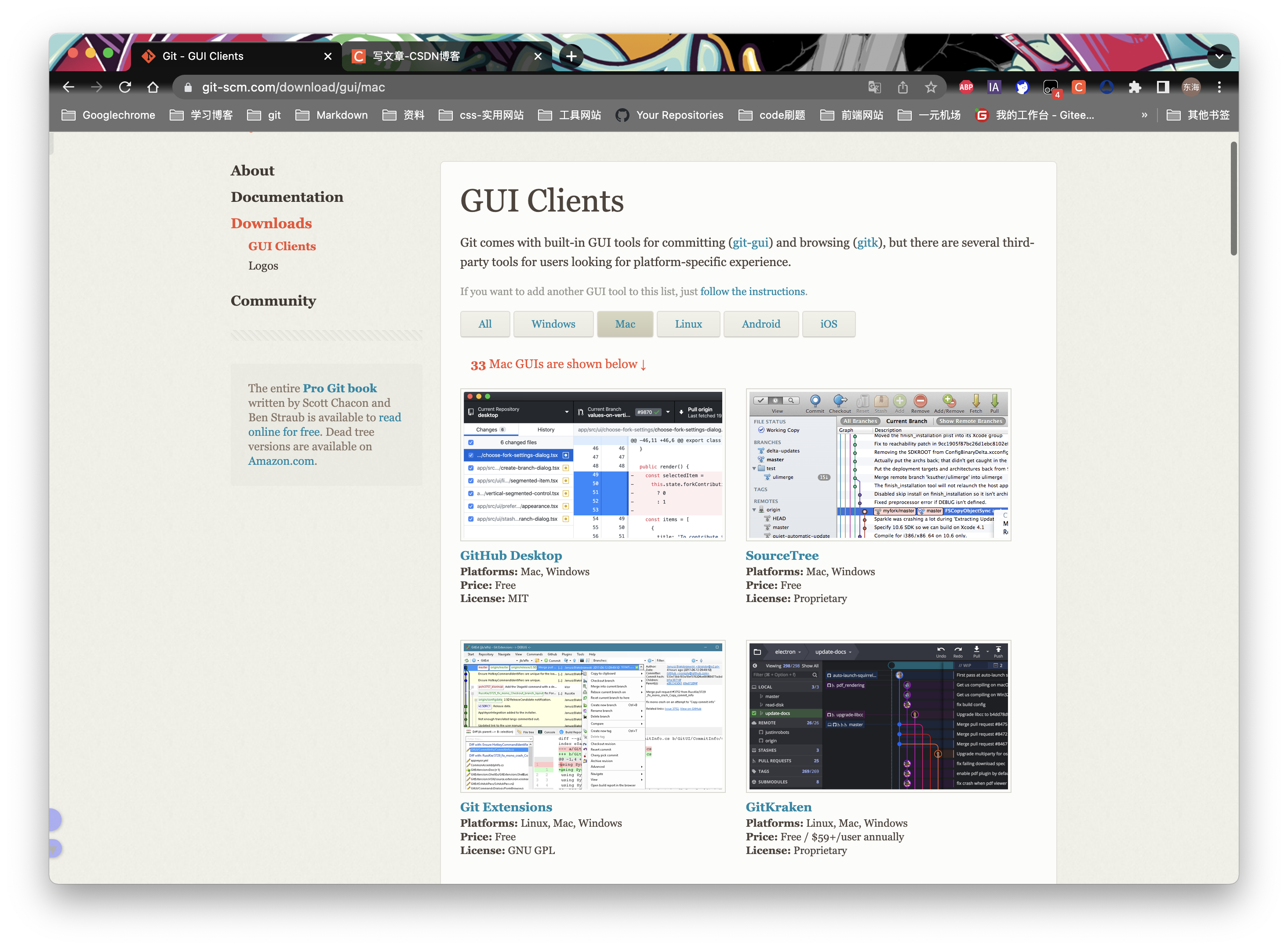1288x949 pixels.
Task: Open the Amazon.com link
Action: [281, 461]
